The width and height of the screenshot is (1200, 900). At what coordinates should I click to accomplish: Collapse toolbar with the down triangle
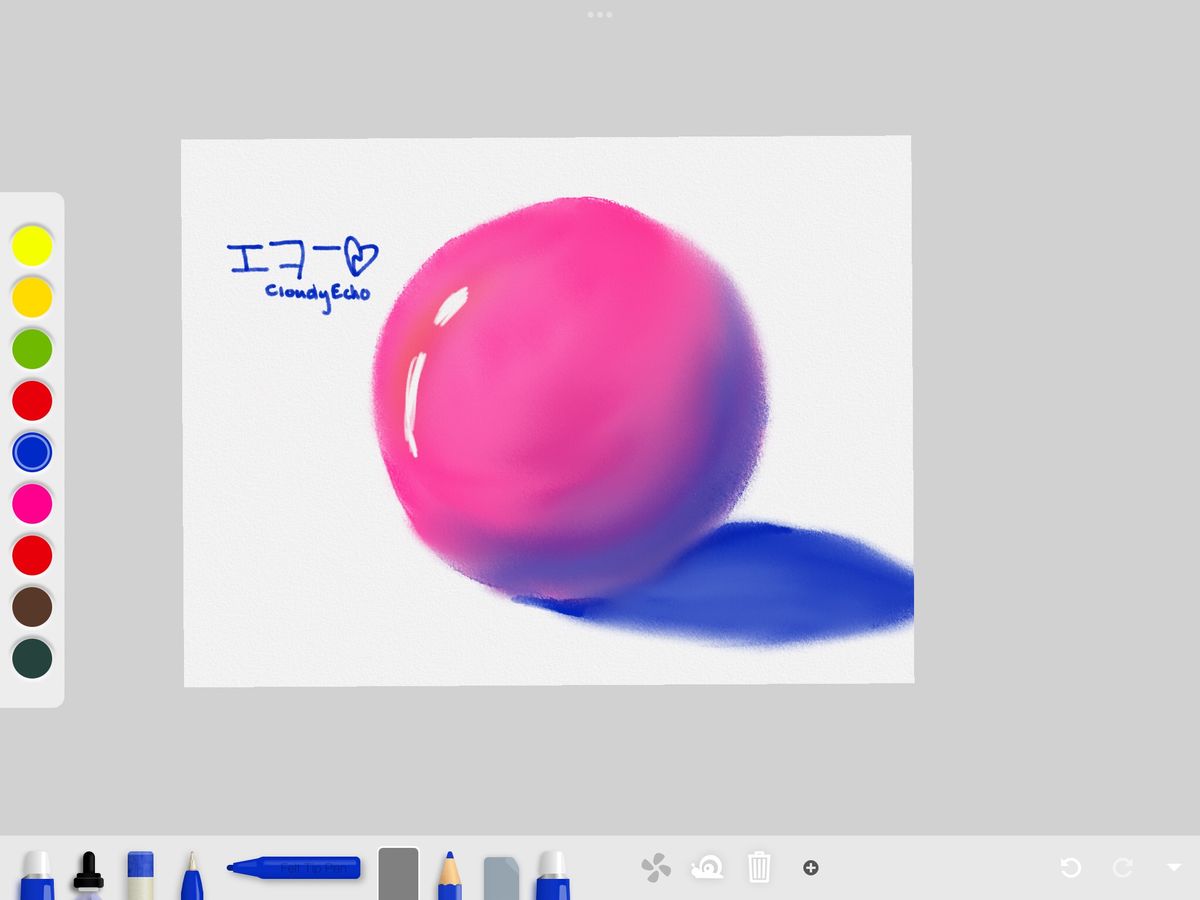click(1174, 867)
